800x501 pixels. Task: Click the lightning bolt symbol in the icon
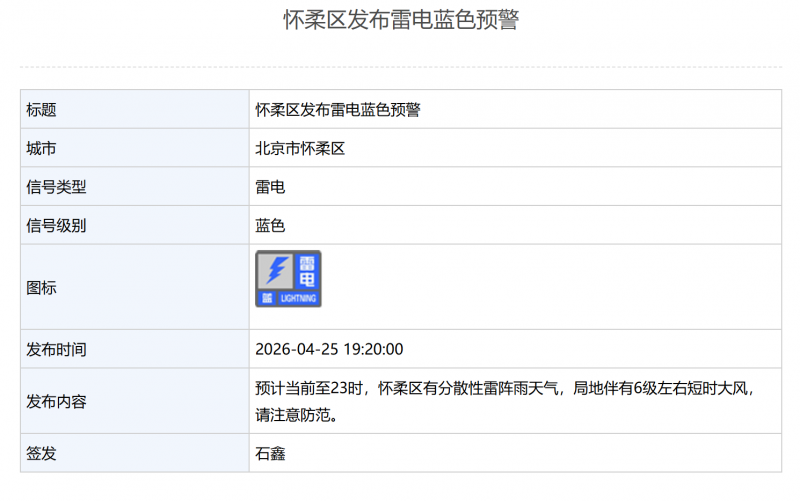click(277, 271)
